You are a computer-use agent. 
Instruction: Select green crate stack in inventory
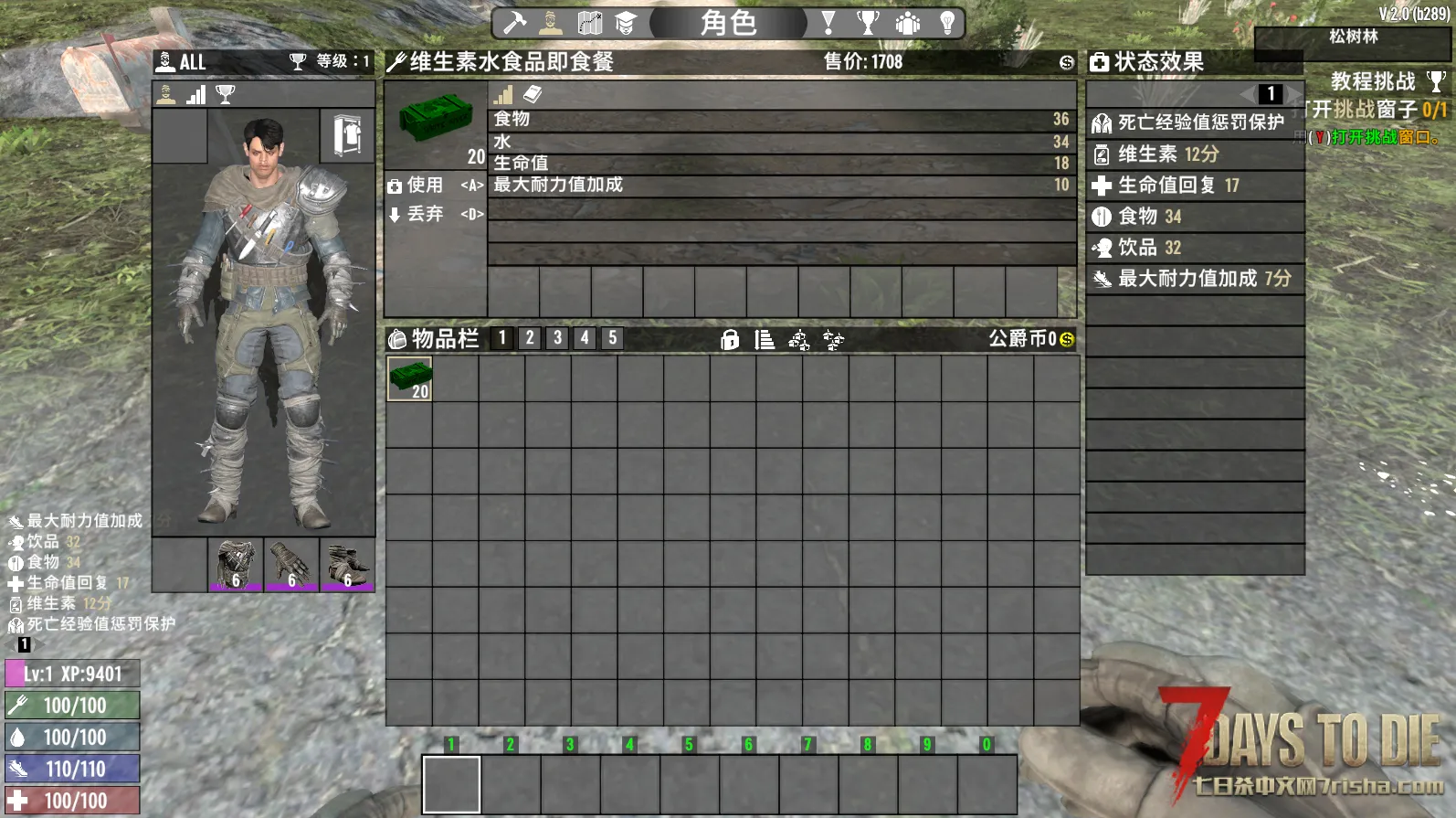(409, 378)
